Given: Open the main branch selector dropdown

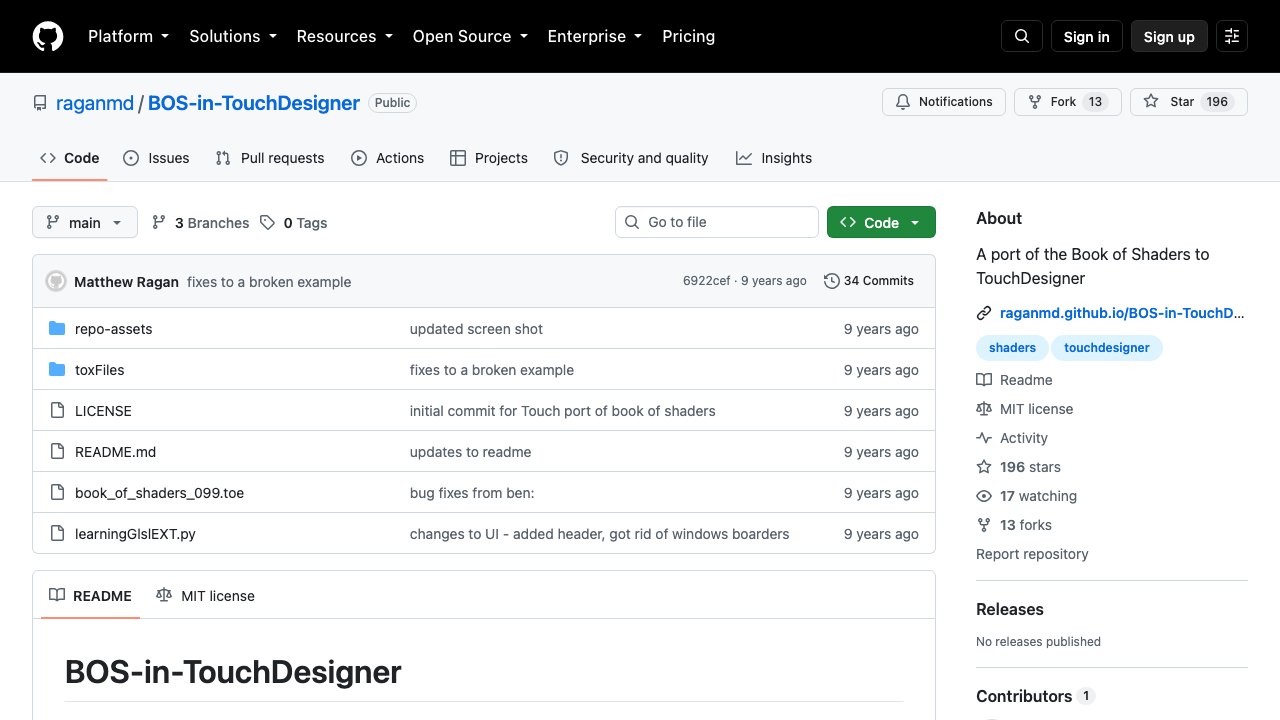Looking at the screenshot, I should coord(85,223).
